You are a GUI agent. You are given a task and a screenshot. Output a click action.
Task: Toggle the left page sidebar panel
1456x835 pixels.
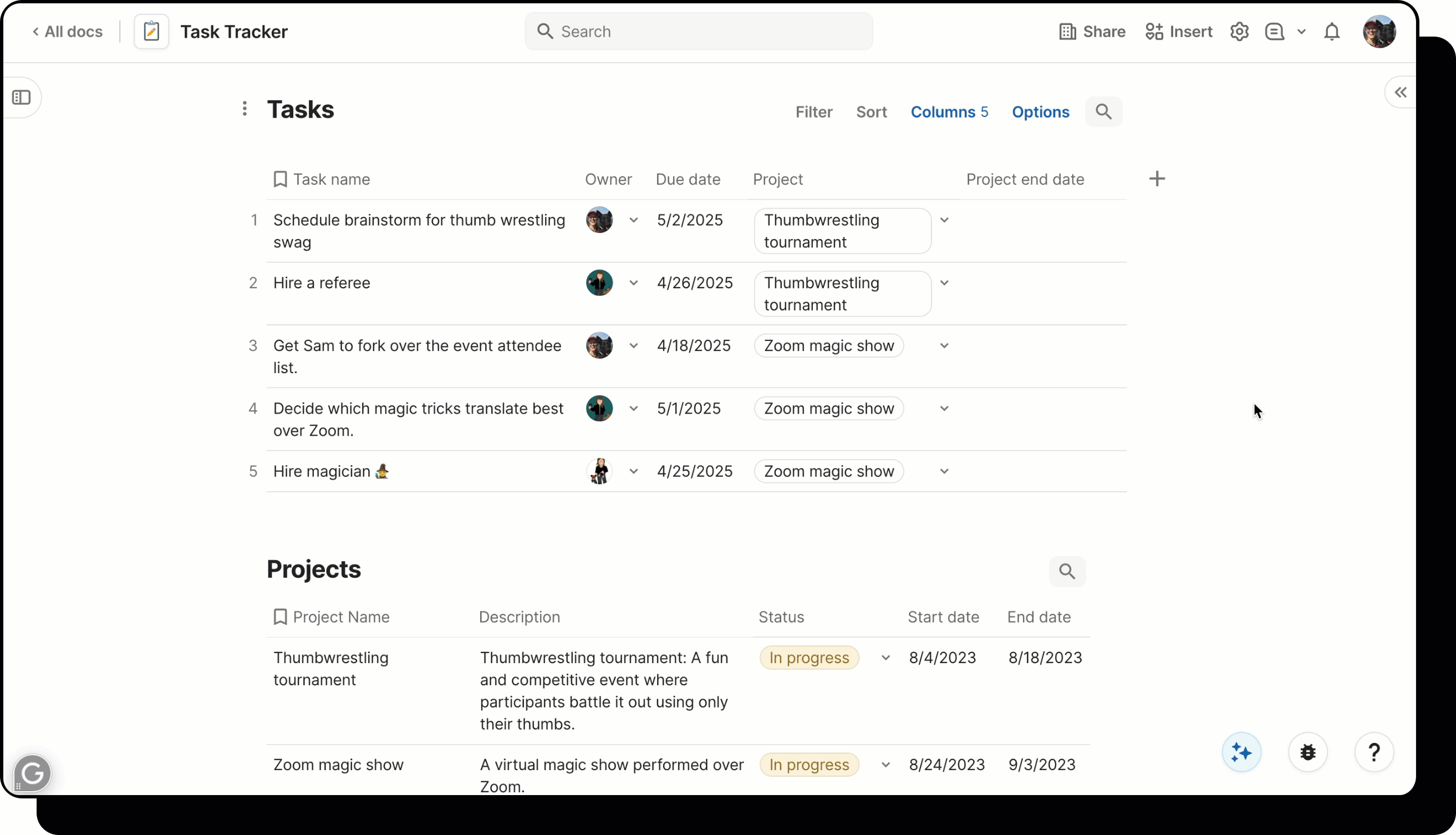coord(21,98)
